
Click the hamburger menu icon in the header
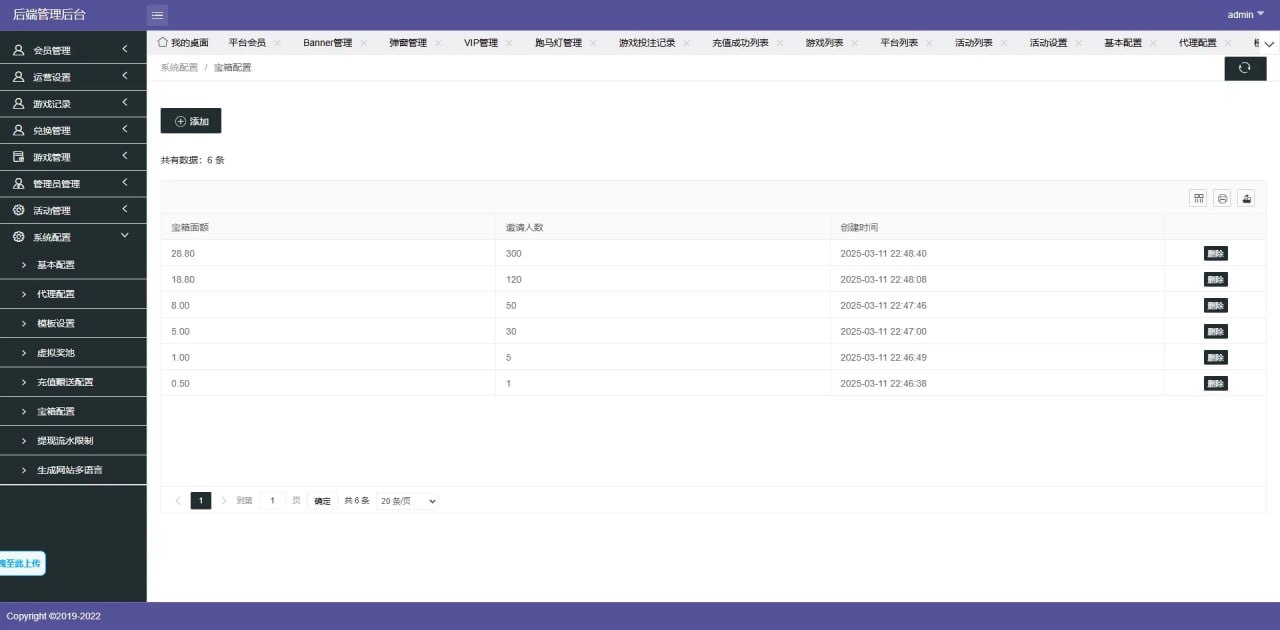(157, 15)
